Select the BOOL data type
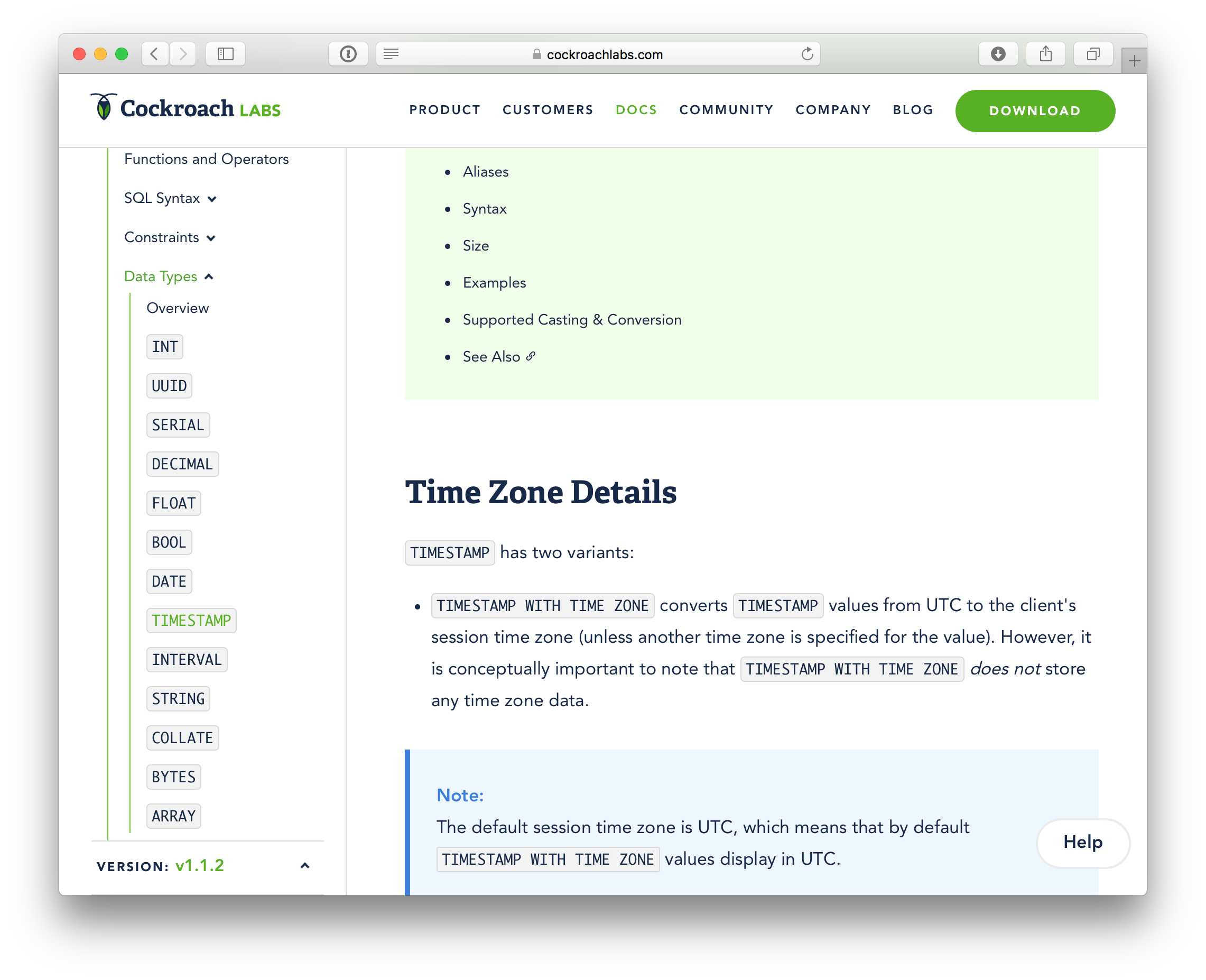This screenshot has width=1206, height=980. pos(169,542)
